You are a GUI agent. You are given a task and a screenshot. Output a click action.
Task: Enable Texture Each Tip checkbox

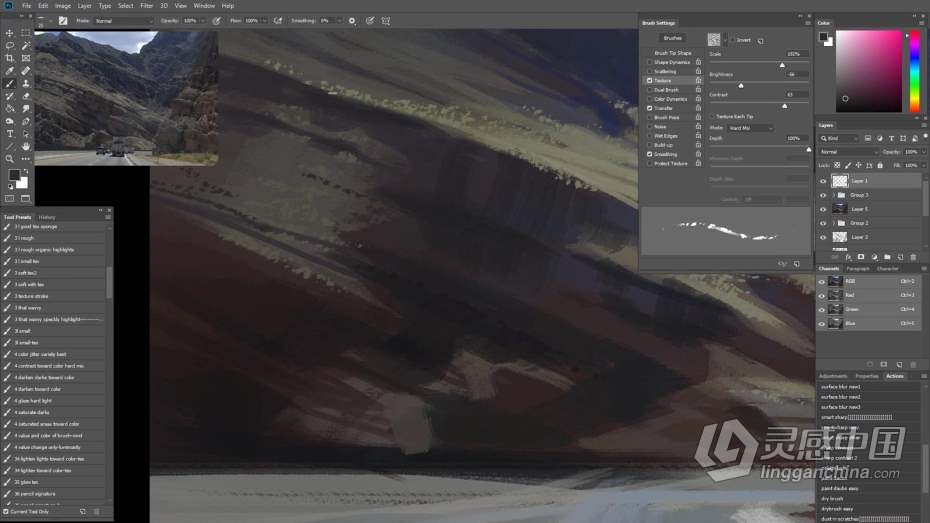point(712,116)
